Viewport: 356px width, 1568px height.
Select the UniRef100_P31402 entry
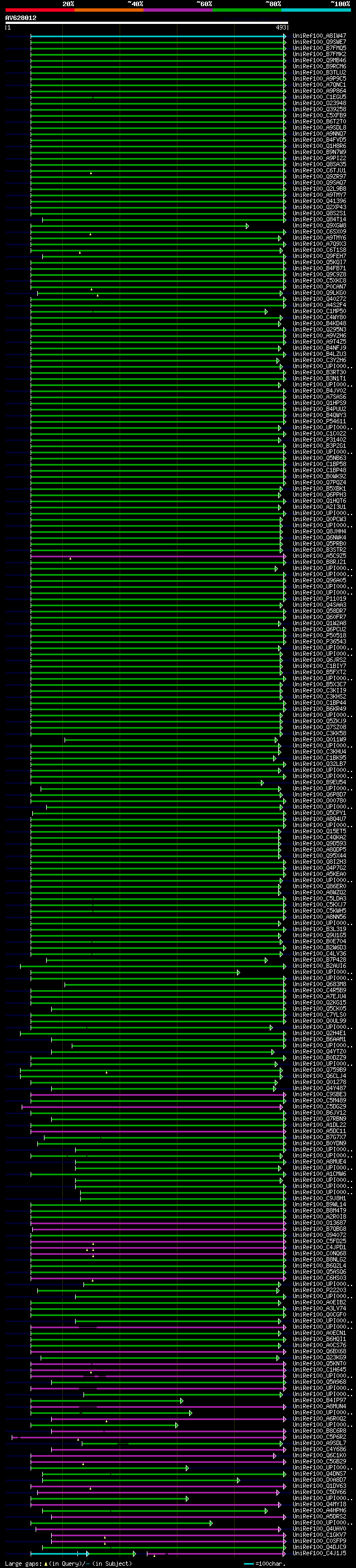(x=319, y=439)
